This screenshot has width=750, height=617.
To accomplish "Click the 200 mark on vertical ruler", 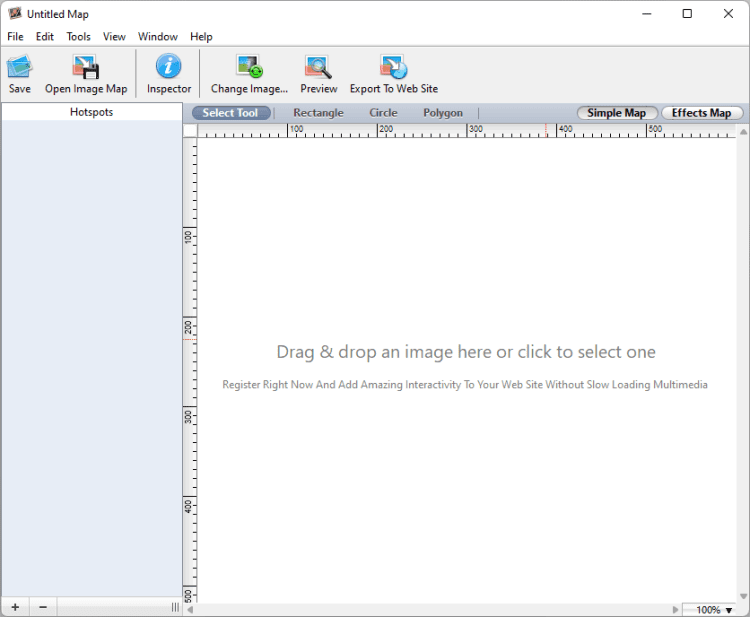I will [188, 327].
